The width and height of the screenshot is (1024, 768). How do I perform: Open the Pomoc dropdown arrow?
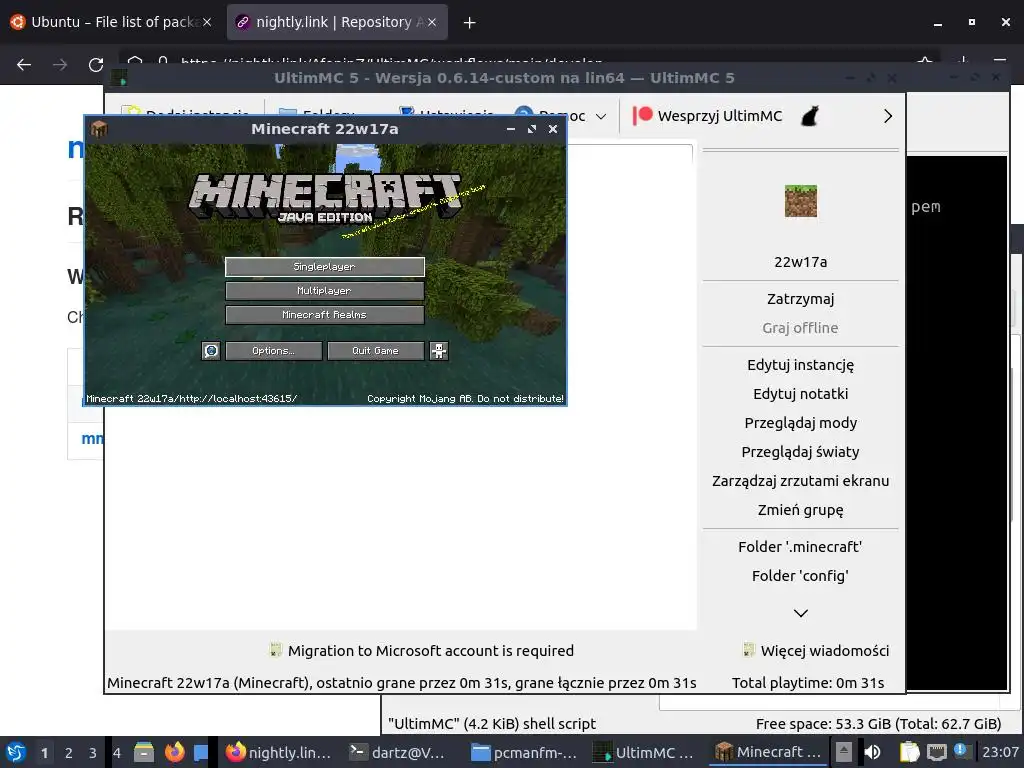(x=601, y=116)
